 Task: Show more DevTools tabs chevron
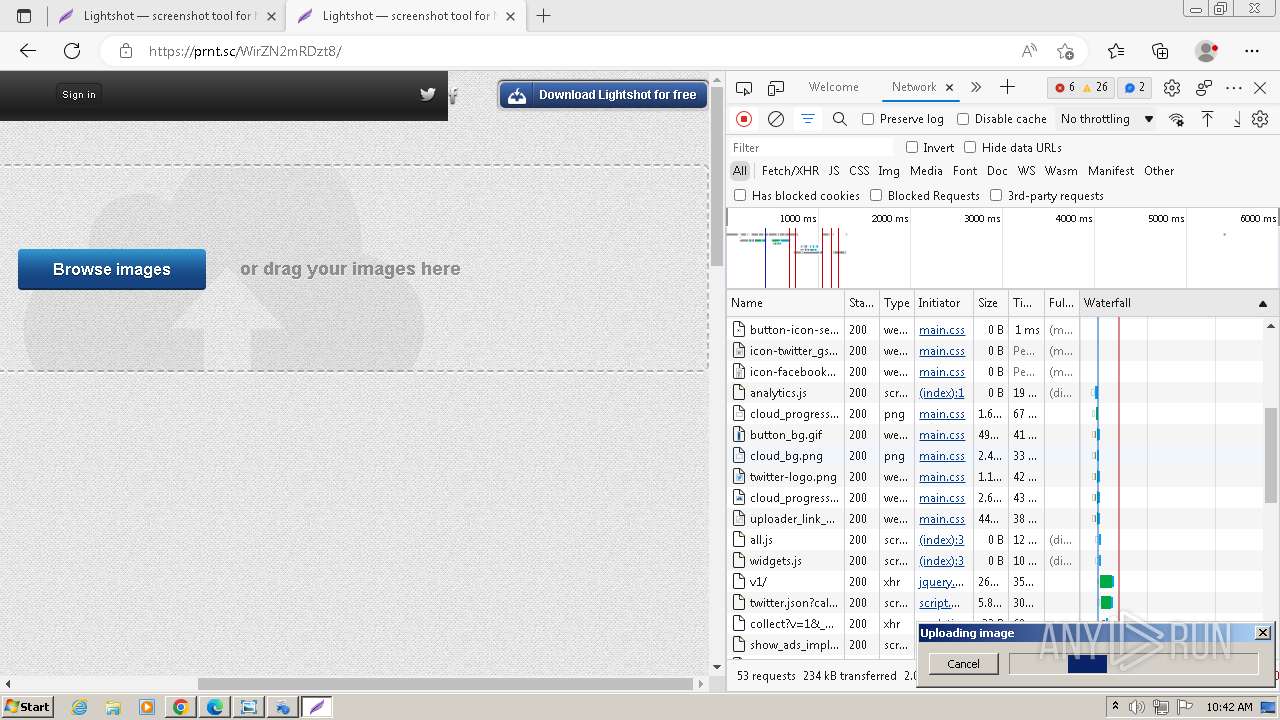pos(976,87)
